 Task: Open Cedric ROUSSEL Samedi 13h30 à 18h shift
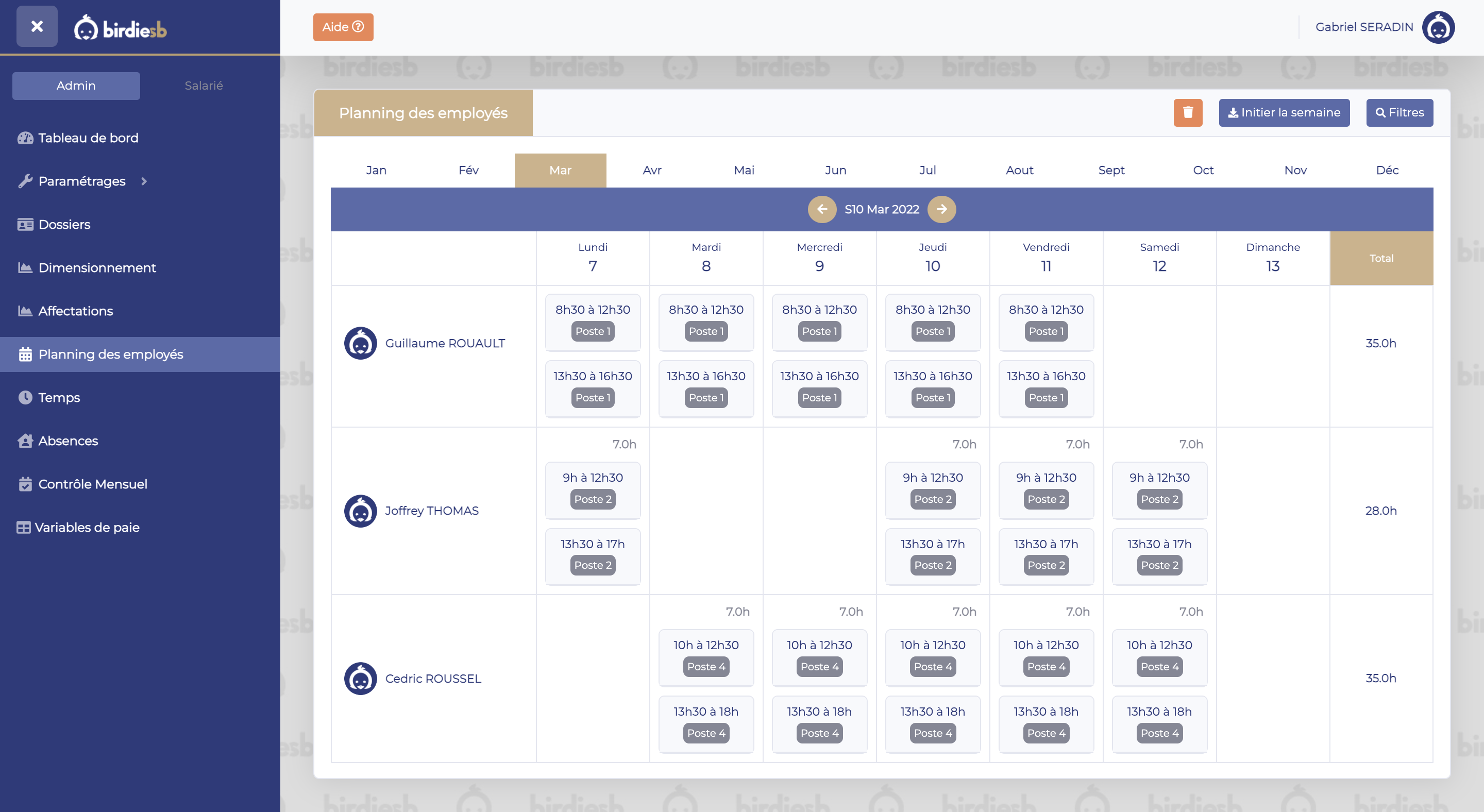click(1158, 722)
